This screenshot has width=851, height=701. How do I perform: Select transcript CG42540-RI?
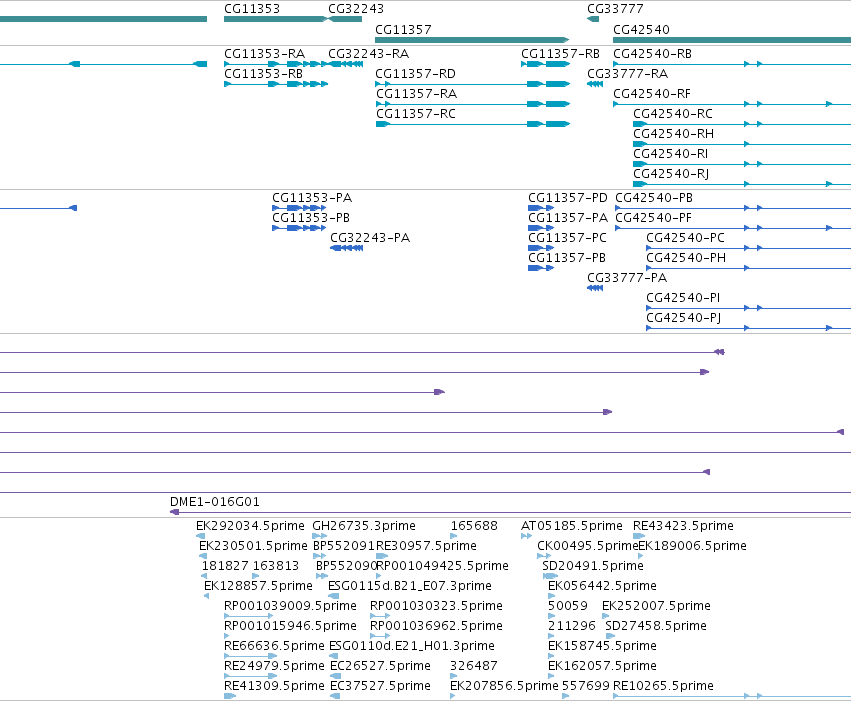click(x=671, y=154)
